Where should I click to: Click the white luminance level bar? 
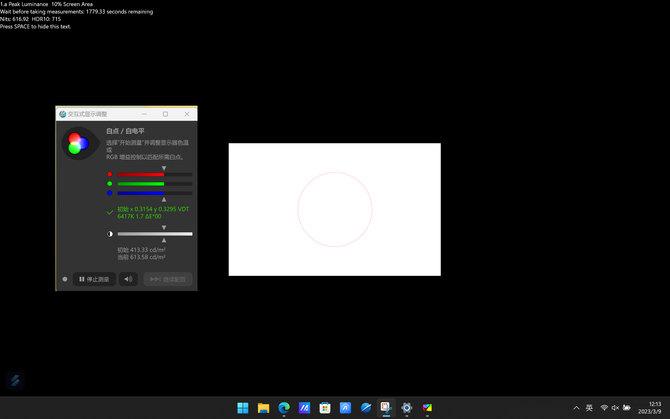point(155,234)
